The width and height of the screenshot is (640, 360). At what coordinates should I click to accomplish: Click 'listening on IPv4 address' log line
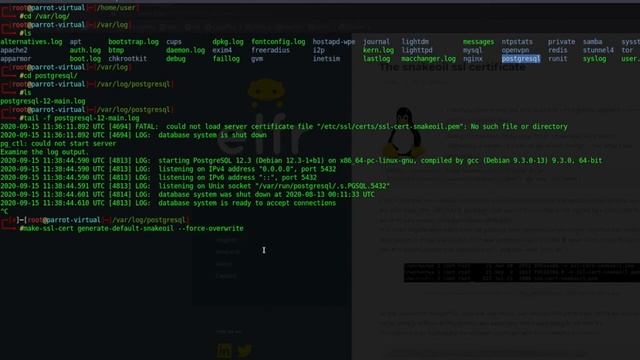pyautogui.click(x=168, y=169)
